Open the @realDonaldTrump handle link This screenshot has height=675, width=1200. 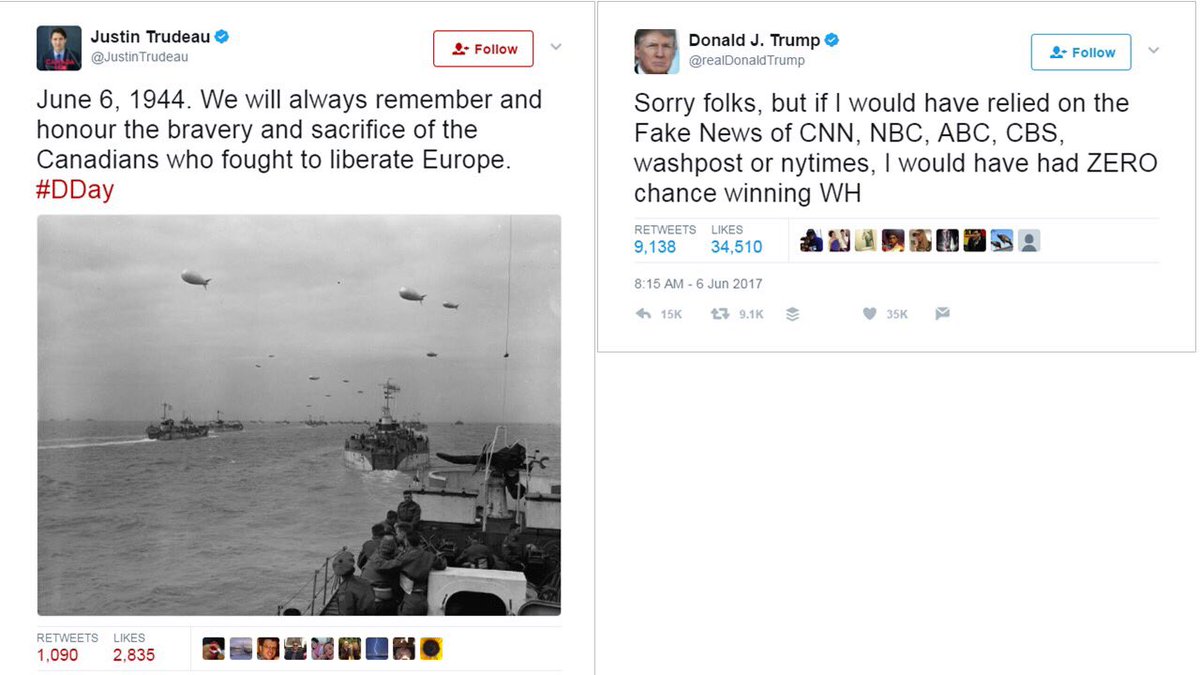click(747, 61)
